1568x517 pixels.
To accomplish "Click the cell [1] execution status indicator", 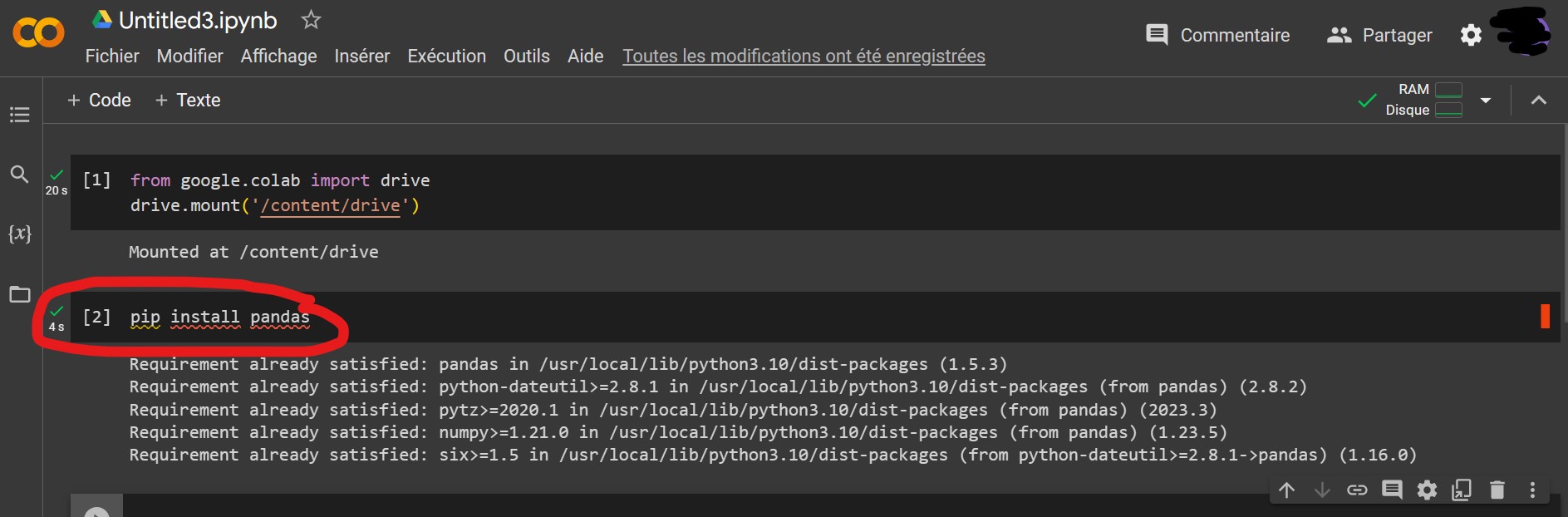I will click(57, 181).
